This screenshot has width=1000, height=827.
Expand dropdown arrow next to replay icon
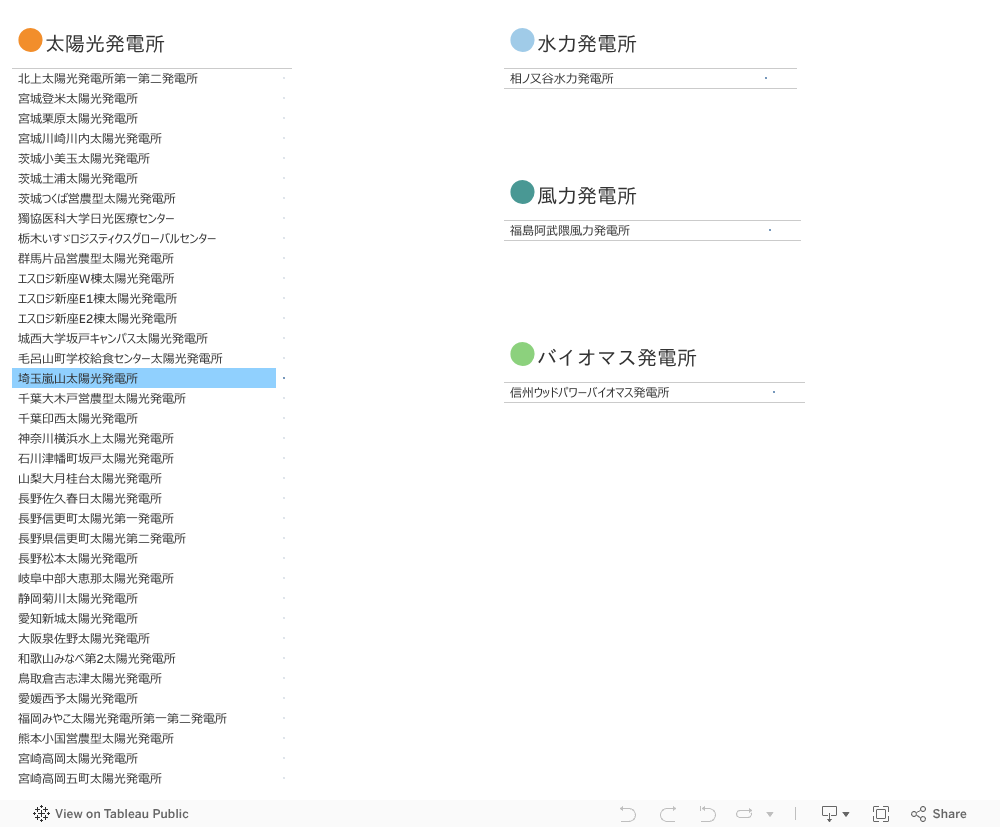[770, 814]
